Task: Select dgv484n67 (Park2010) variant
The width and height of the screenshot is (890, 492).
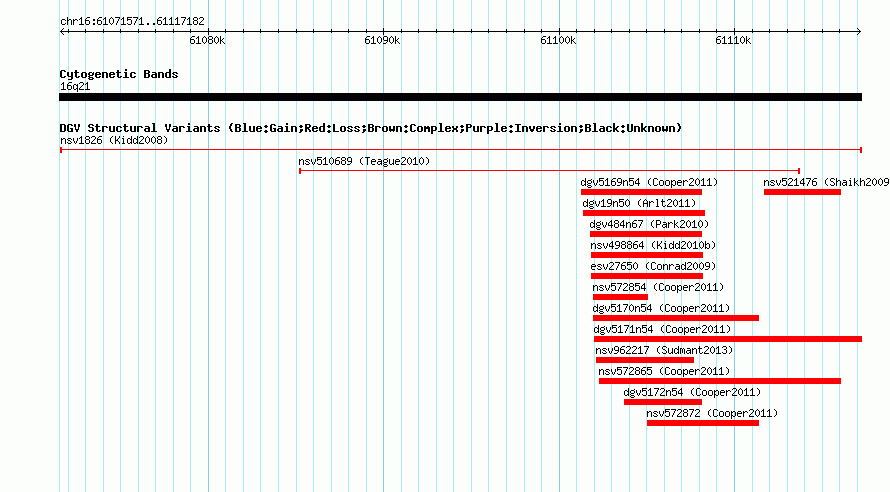Action: 649,225
